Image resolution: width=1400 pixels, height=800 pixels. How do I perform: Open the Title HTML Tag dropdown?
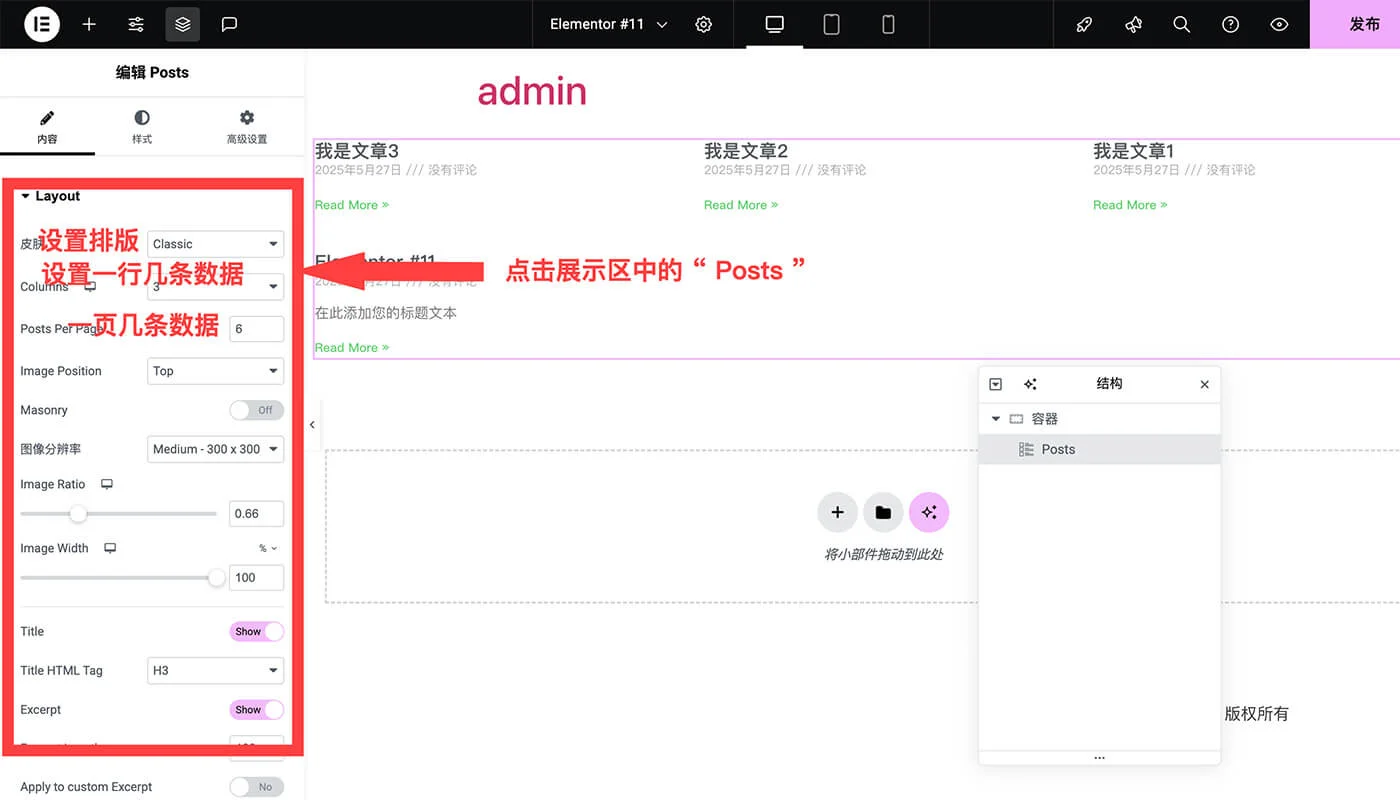pos(215,670)
